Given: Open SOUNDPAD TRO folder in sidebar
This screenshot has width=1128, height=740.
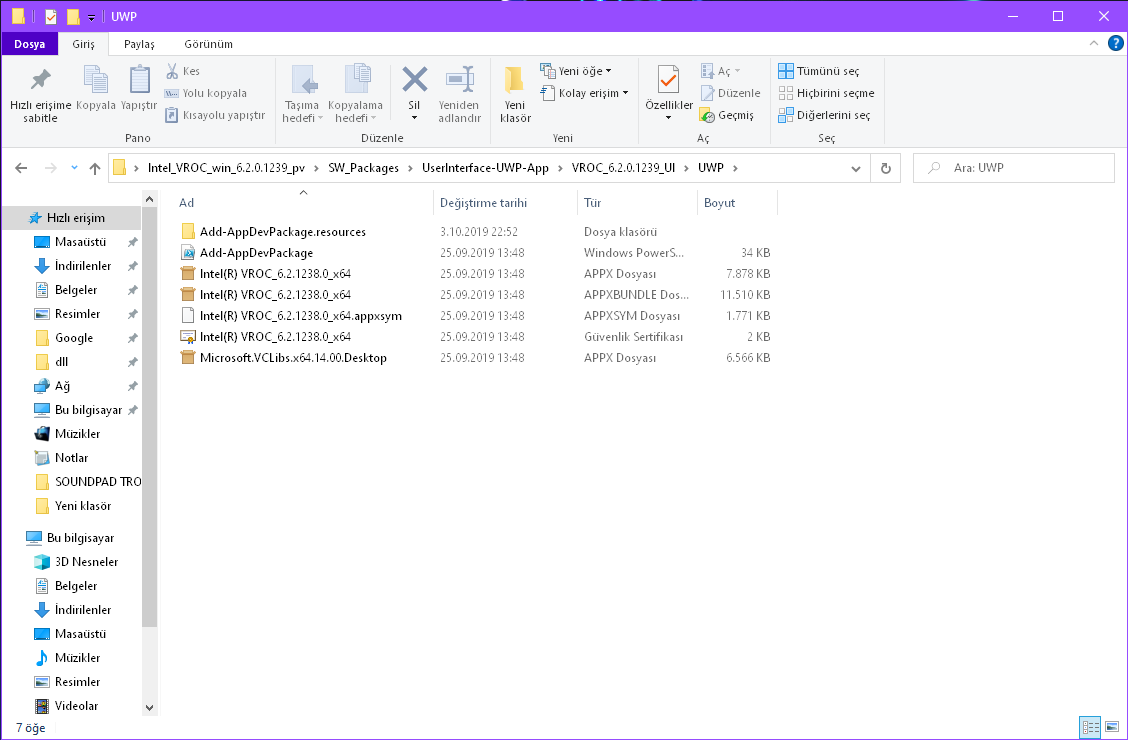Looking at the screenshot, I should (x=98, y=482).
